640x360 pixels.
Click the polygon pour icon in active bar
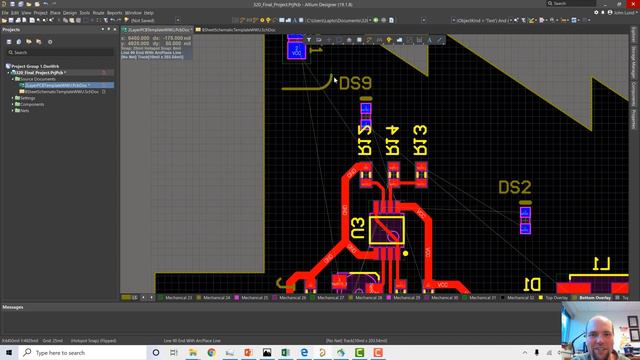(399, 40)
